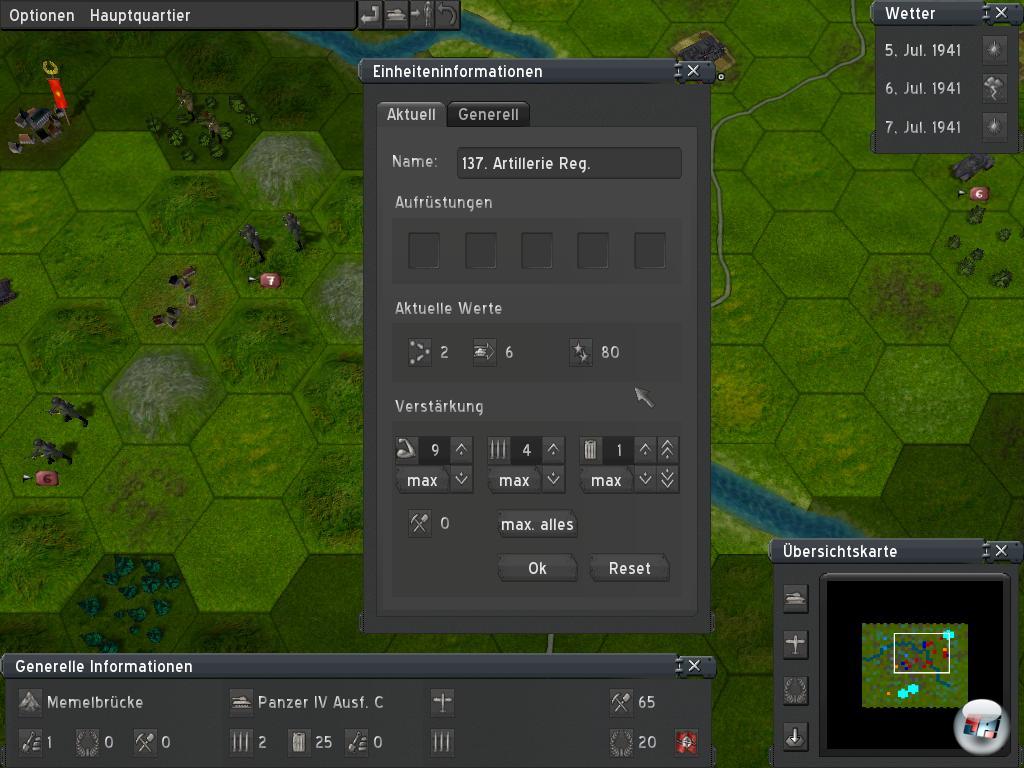Decrease ammunition value using its down arrow
The width and height of the screenshot is (1024, 768).
coord(553,480)
